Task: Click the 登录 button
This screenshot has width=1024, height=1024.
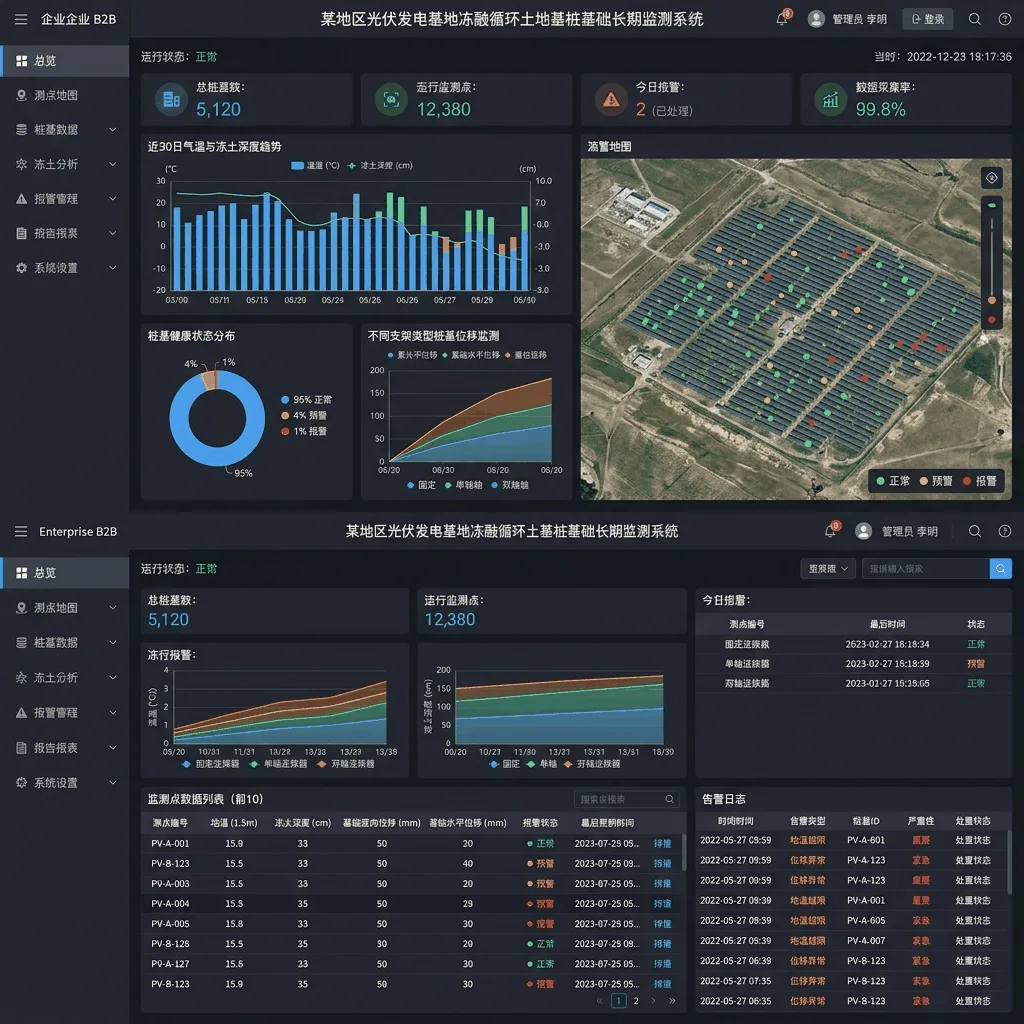Action: tap(928, 19)
